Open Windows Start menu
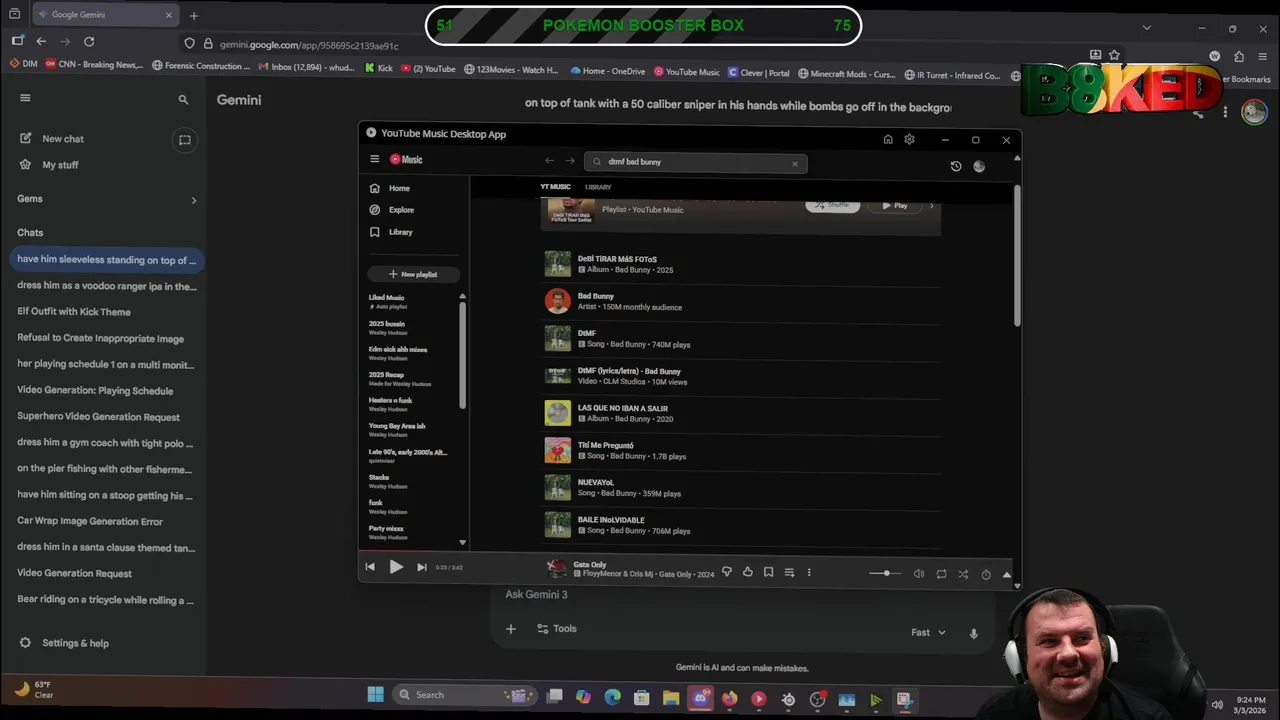Screen dimensions: 1280x720 tap(375, 695)
